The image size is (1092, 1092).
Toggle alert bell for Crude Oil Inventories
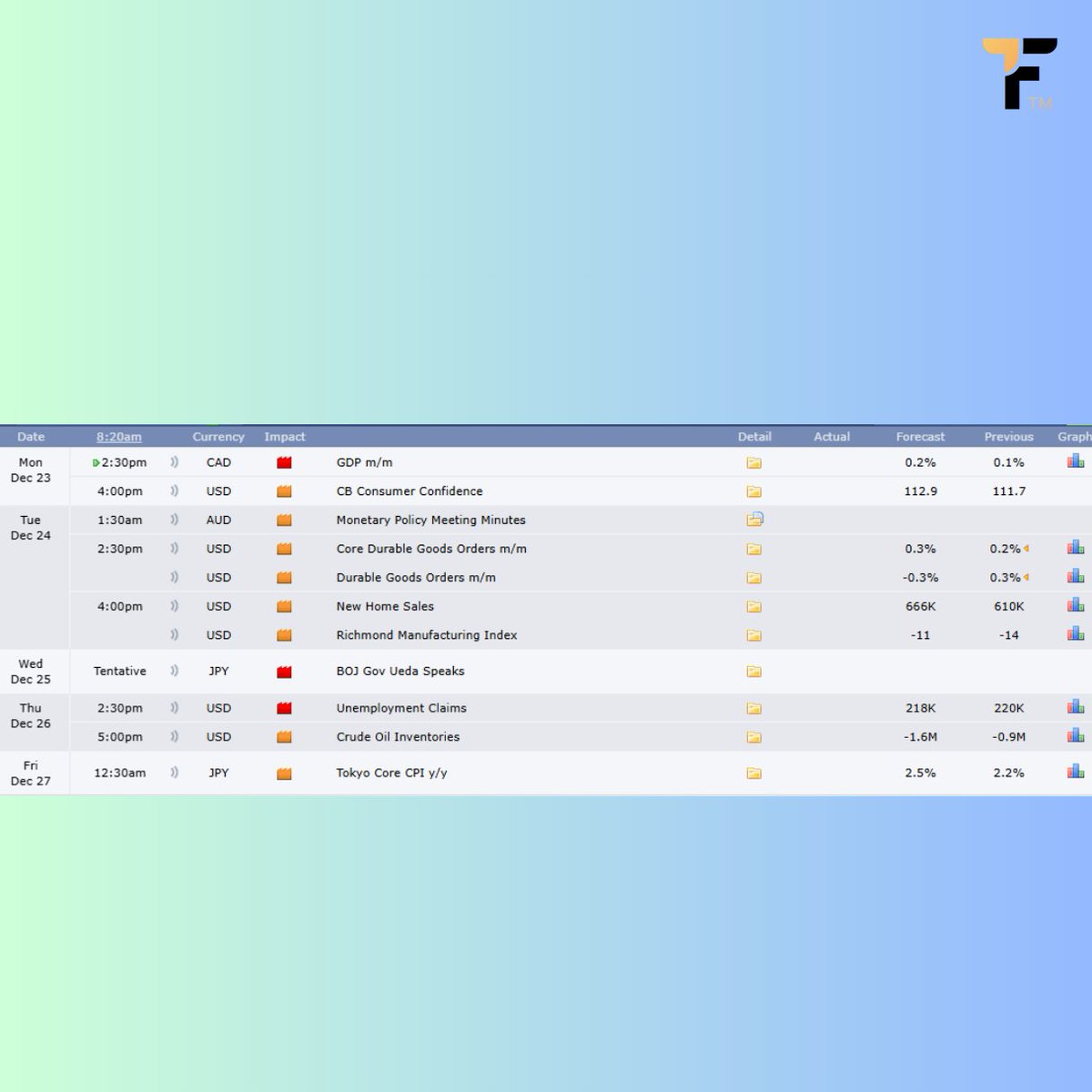(175, 737)
